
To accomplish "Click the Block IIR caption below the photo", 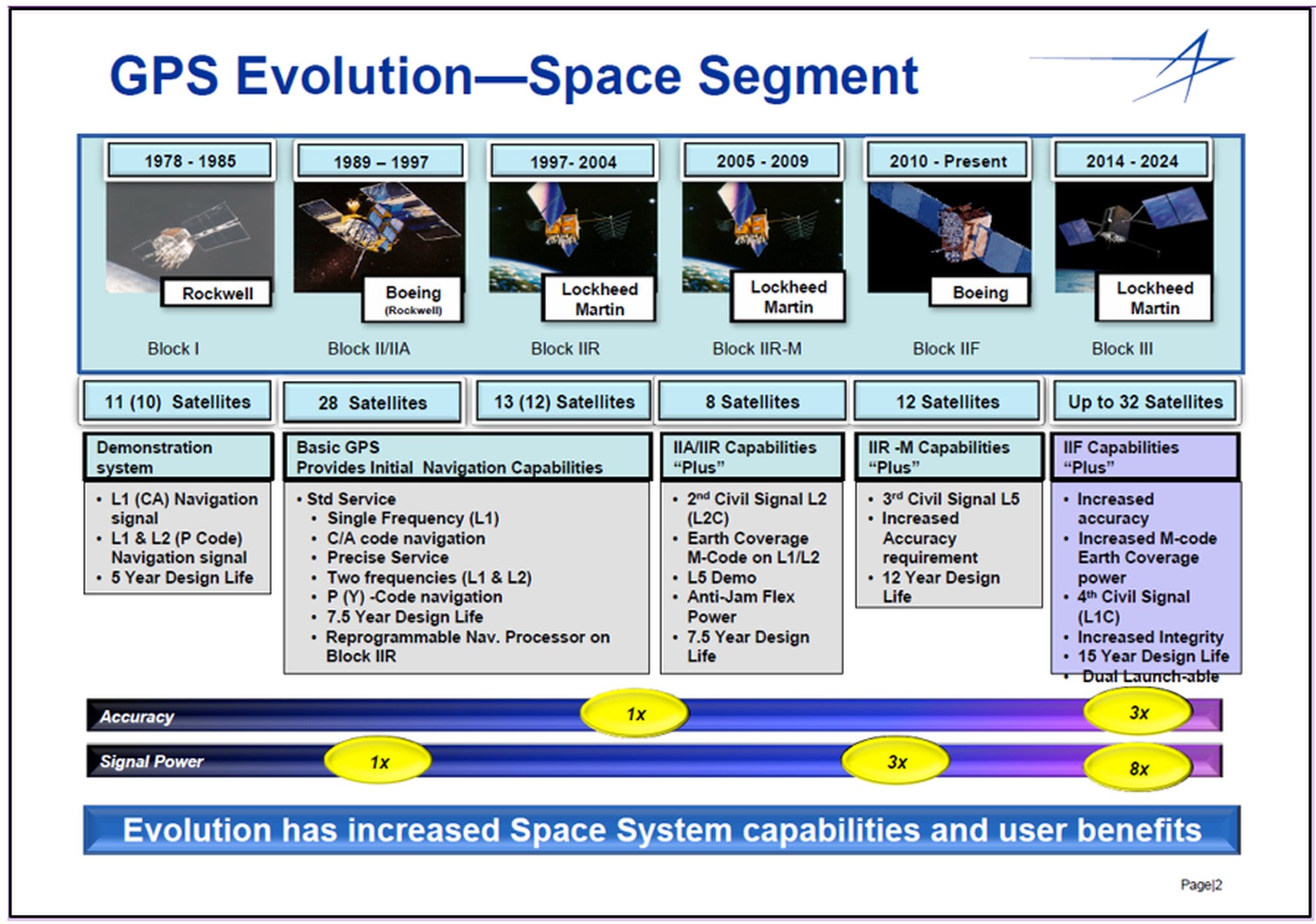I will (565, 349).
